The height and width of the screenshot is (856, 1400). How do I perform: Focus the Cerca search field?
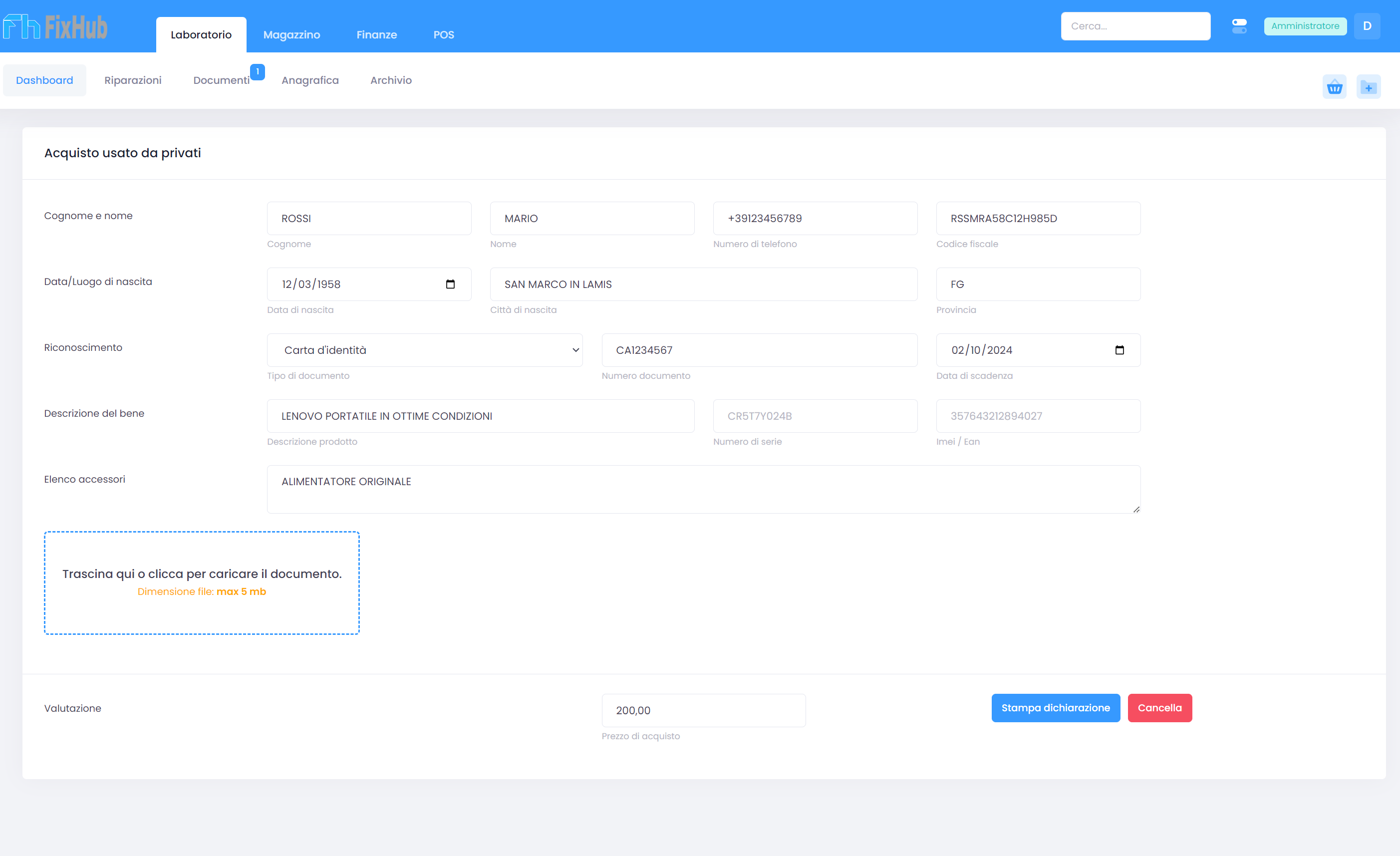point(1134,26)
